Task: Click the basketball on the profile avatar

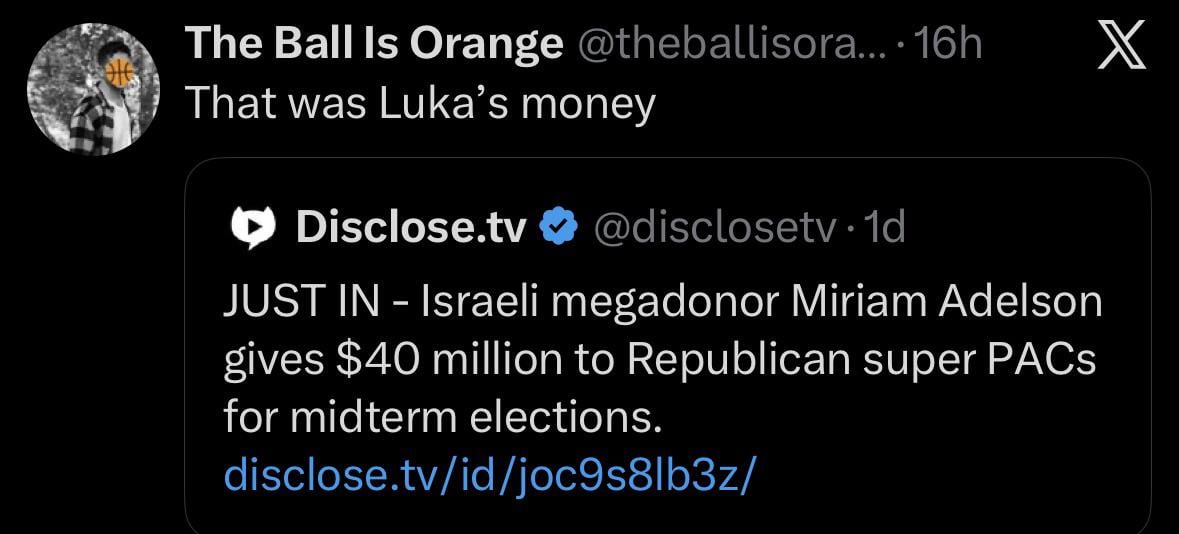Action: (119, 72)
